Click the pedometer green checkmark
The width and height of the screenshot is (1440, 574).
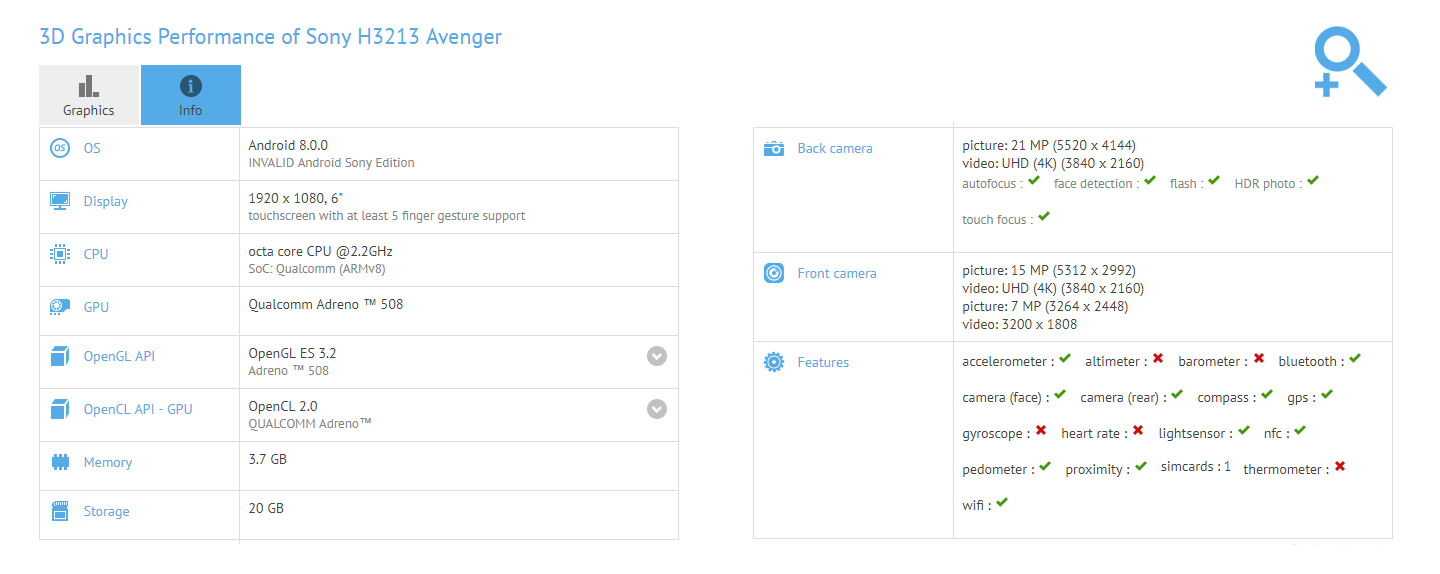coord(1045,466)
